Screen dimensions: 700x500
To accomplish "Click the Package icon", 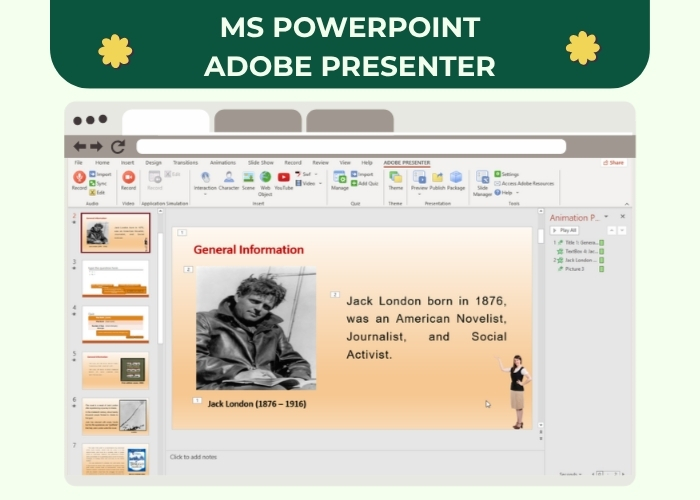I will [456, 177].
